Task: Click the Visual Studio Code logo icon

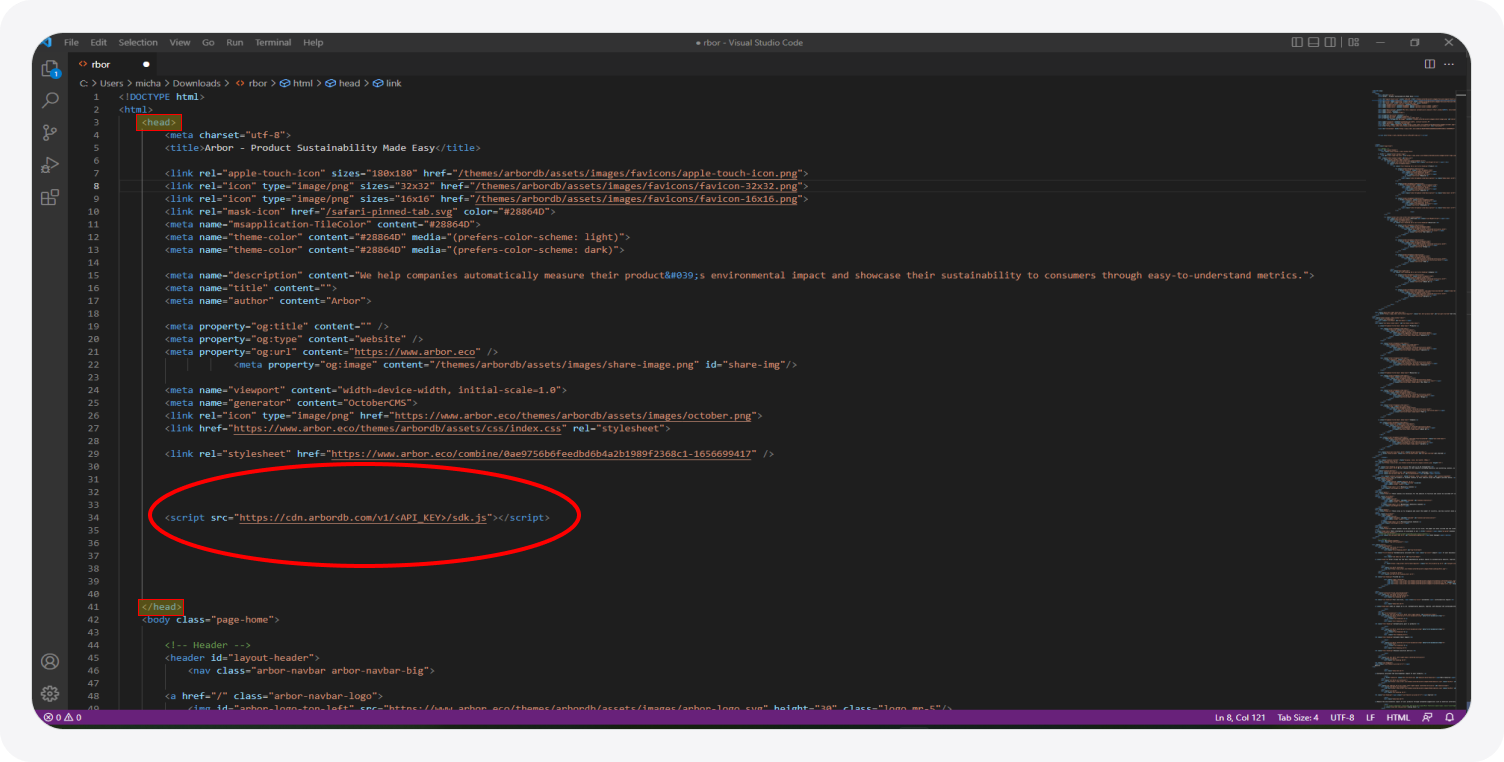Action: click(45, 42)
